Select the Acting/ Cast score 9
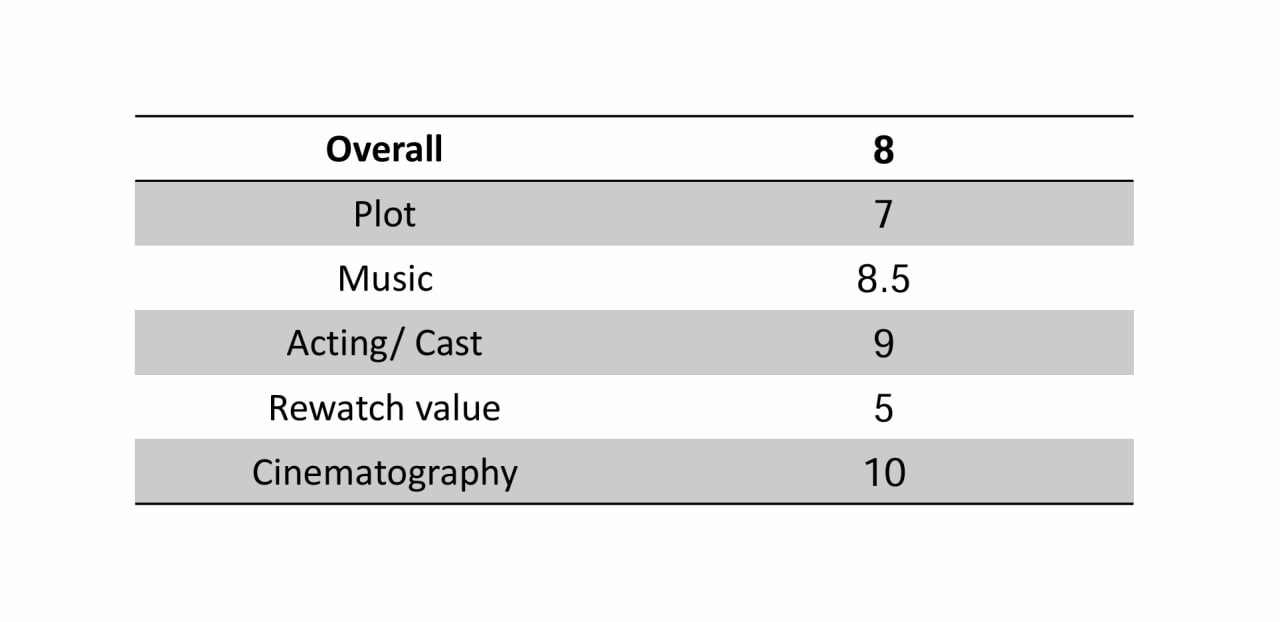Screen dimensions: 1280x622 point(883,343)
